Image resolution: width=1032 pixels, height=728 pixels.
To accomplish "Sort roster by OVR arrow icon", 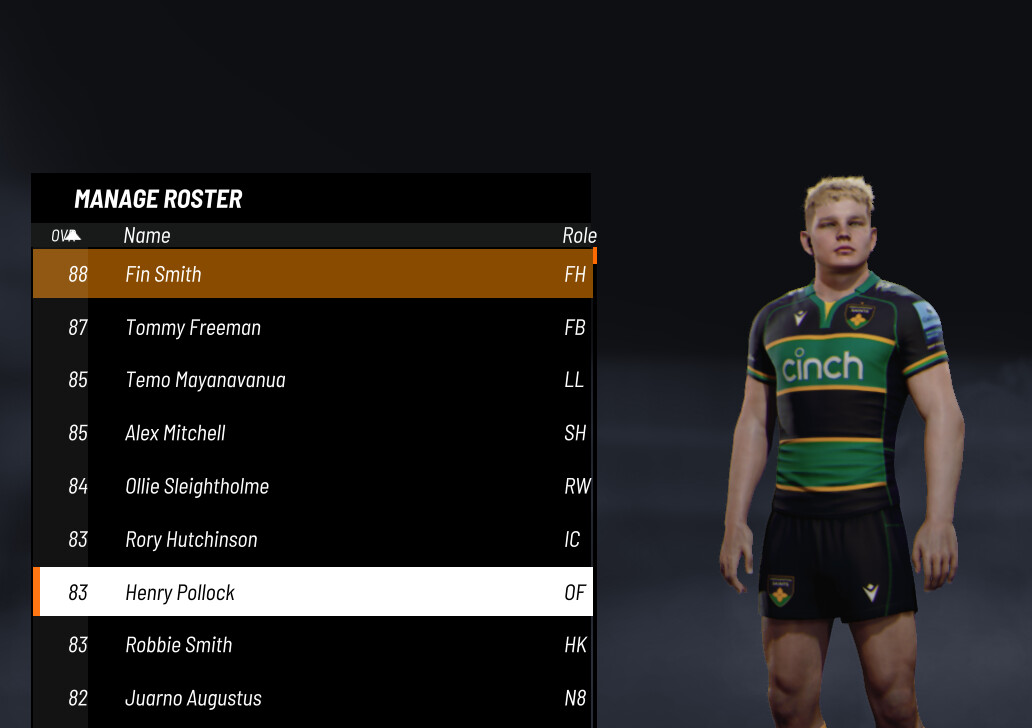I will 72,236.
